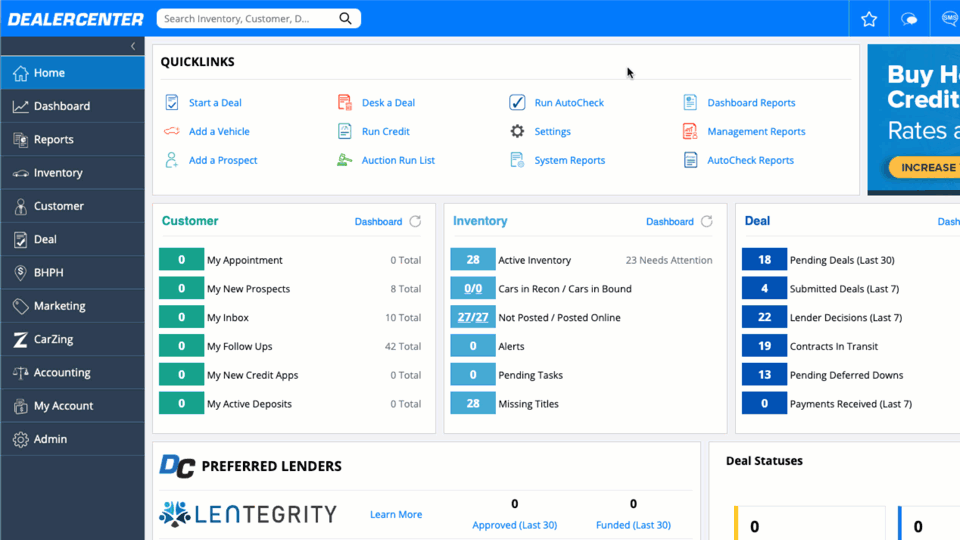Open the Add a Vehicle link

pos(219,131)
